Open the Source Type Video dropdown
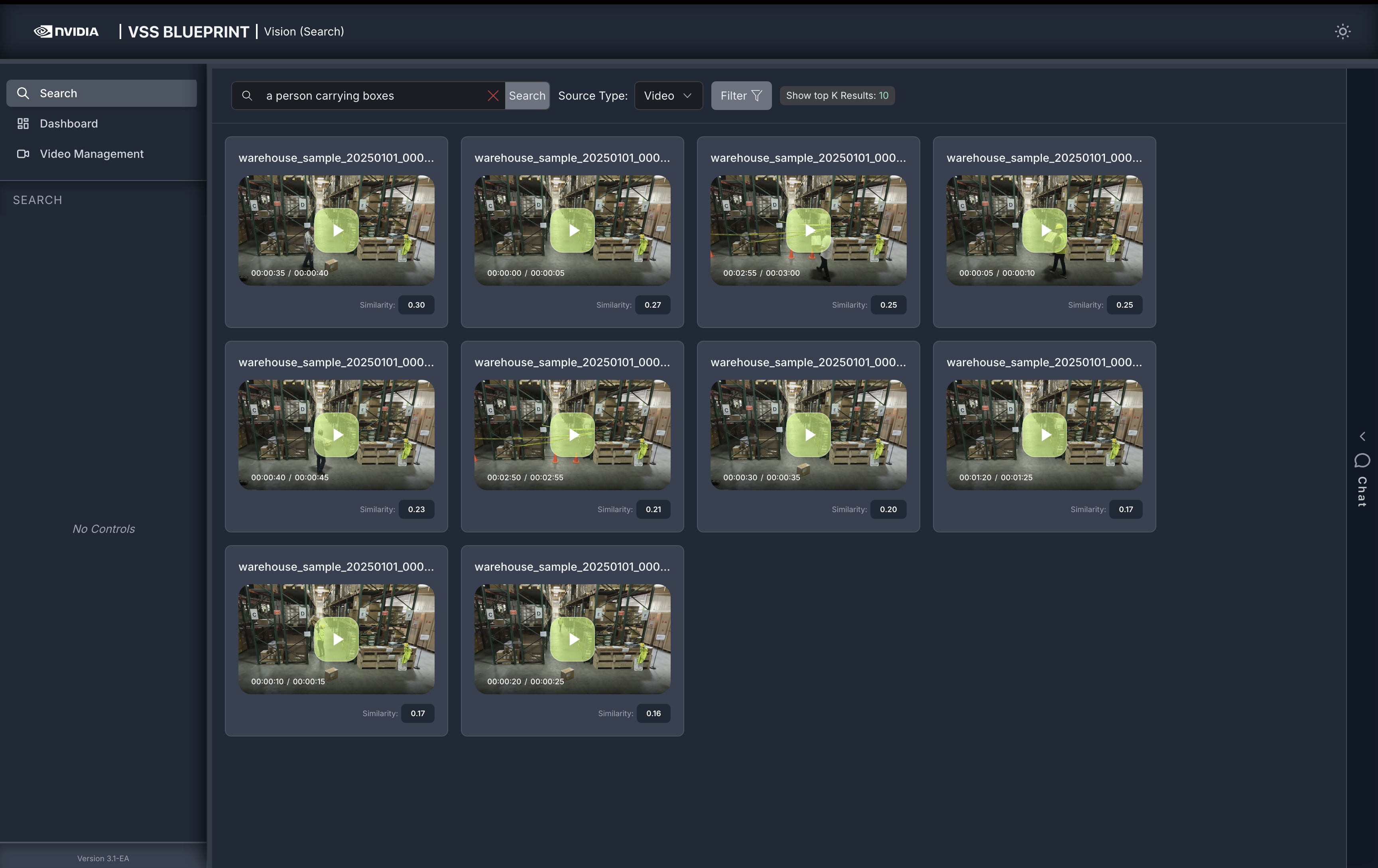Screen dimensions: 1378x868 point(668,96)
